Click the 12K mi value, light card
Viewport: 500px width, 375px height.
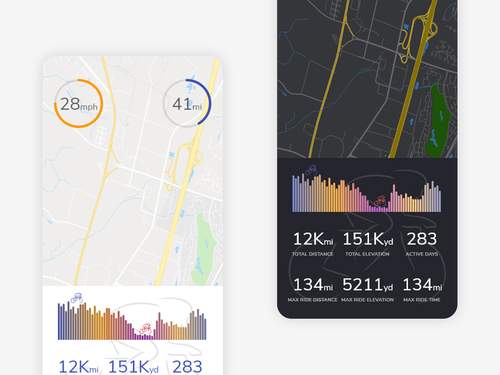coord(78,367)
